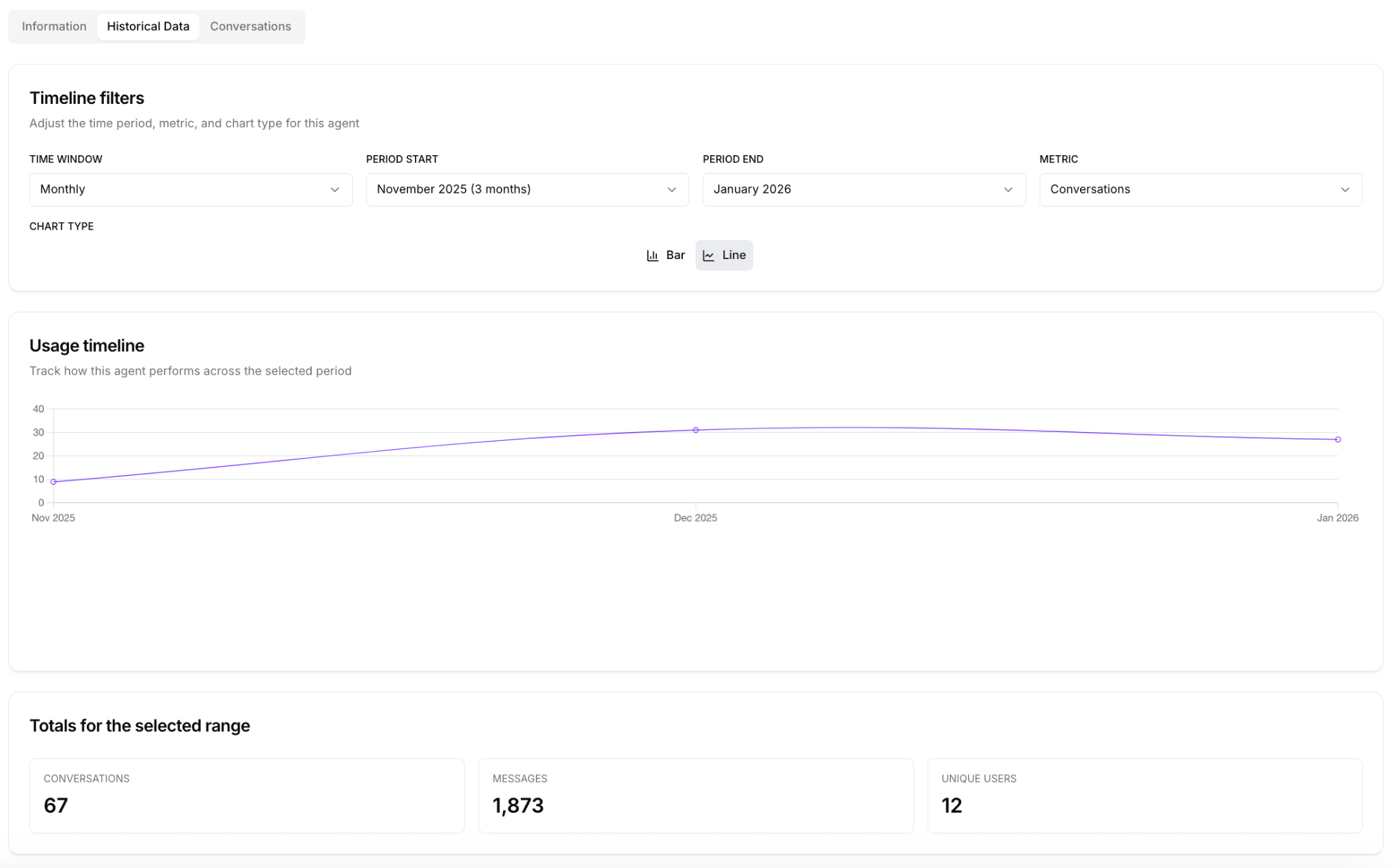This screenshot has width=1400, height=868.
Task: Switch chart type to Line
Action: (x=725, y=256)
